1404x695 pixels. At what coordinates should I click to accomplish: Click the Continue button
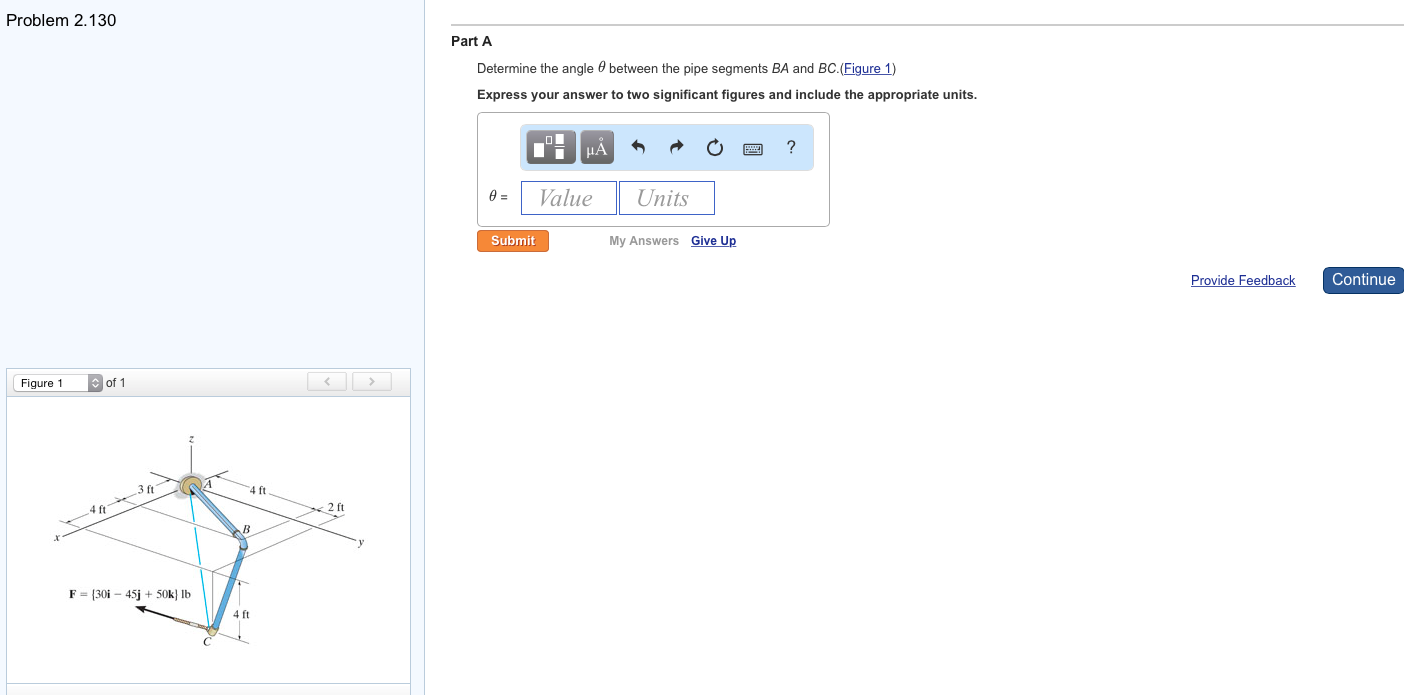tap(1362, 280)
